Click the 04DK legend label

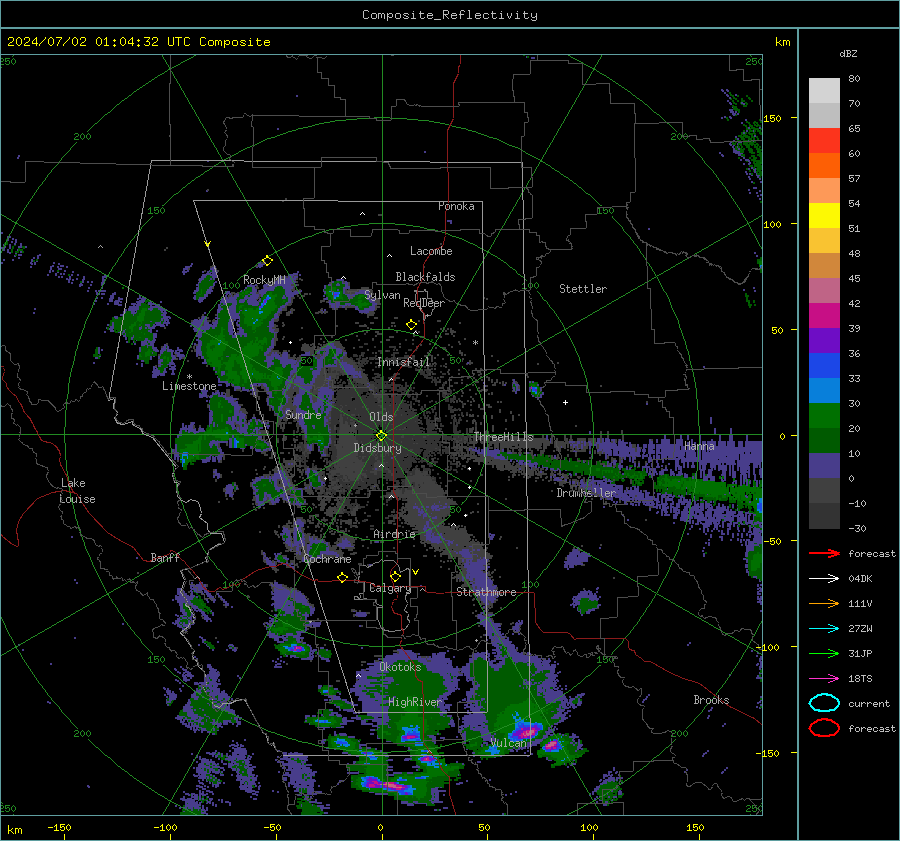pos(860,578)
